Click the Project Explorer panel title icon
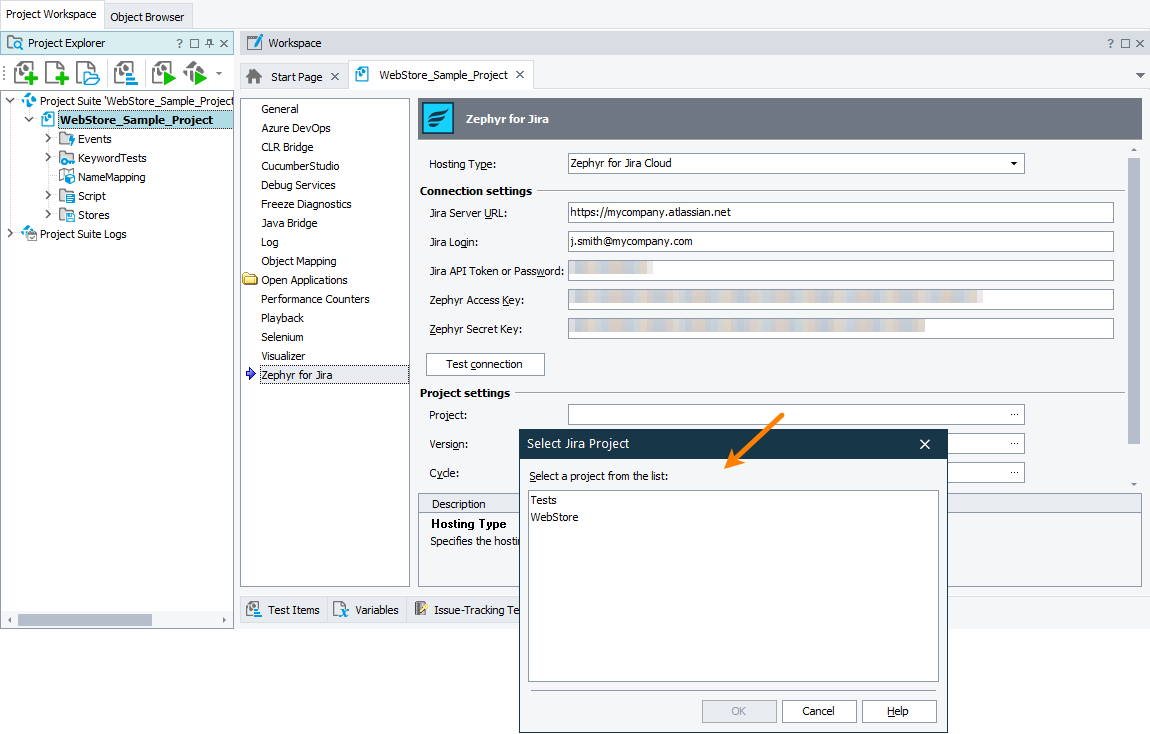The height and width of the screenshot is (734, 1150). 15,43
